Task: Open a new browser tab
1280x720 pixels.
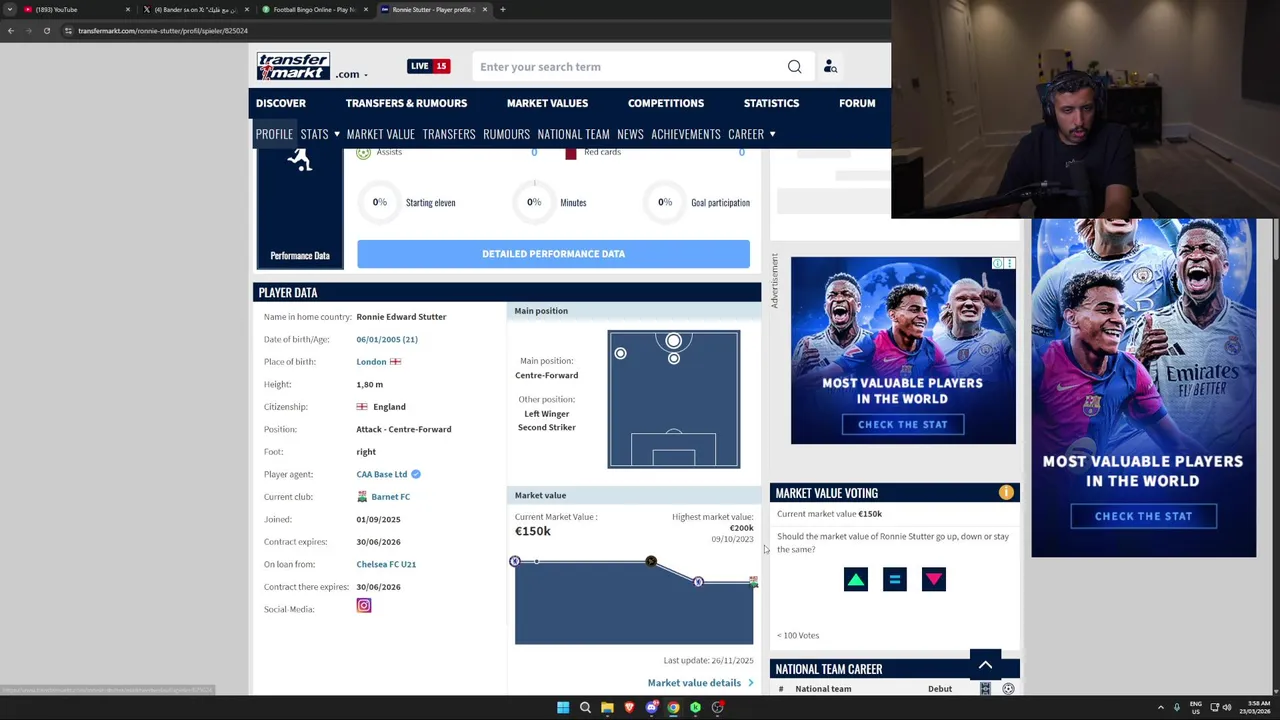Action: tap(502, 9)
